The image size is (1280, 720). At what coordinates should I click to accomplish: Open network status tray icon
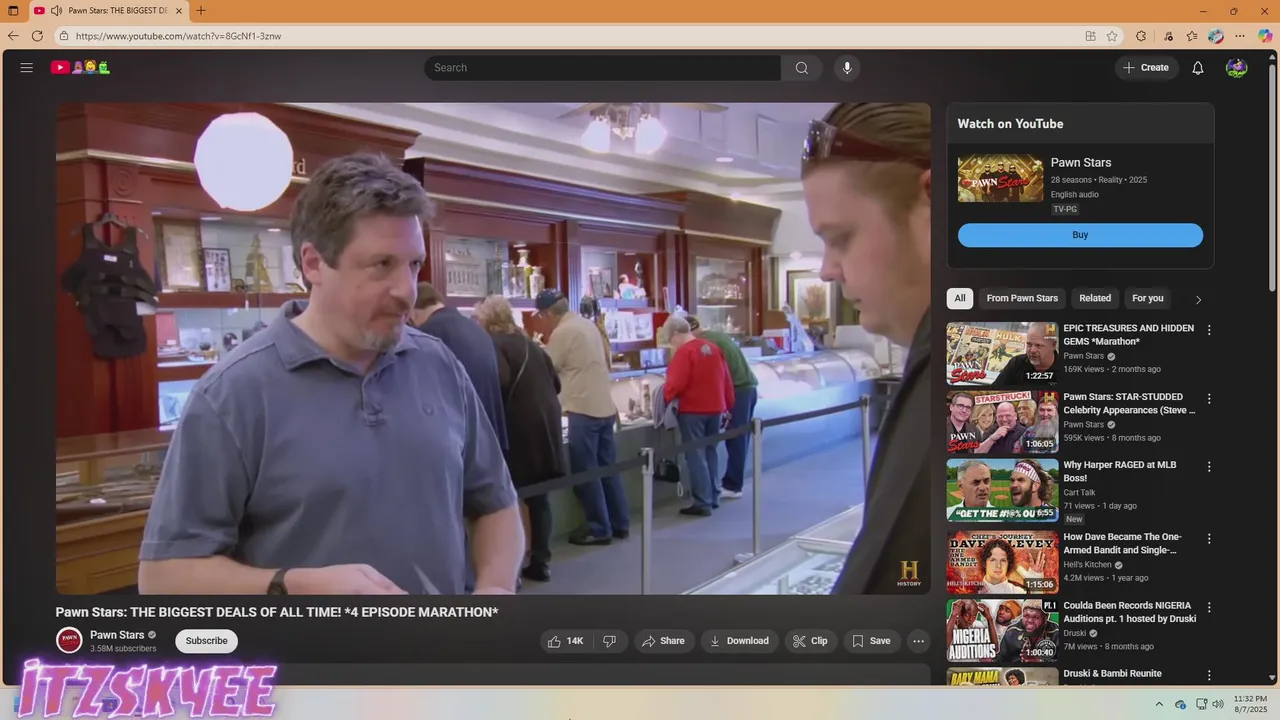1201,704
